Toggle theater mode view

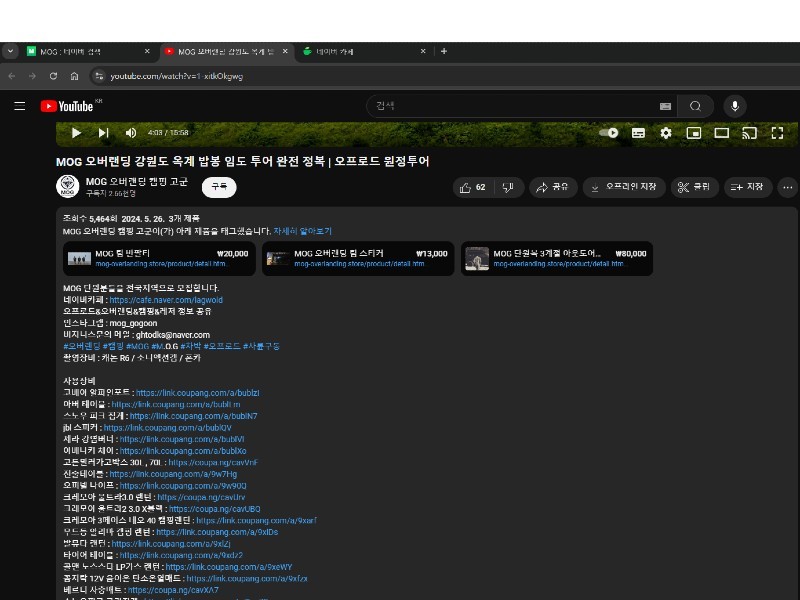click(x=721, y=133)
